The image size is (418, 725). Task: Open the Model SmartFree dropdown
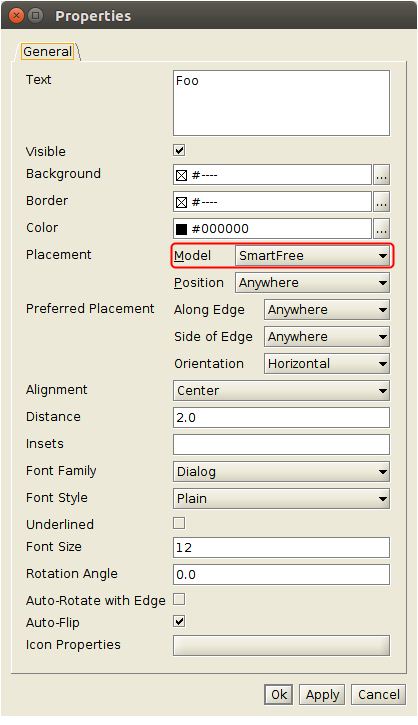pos(313,256)
